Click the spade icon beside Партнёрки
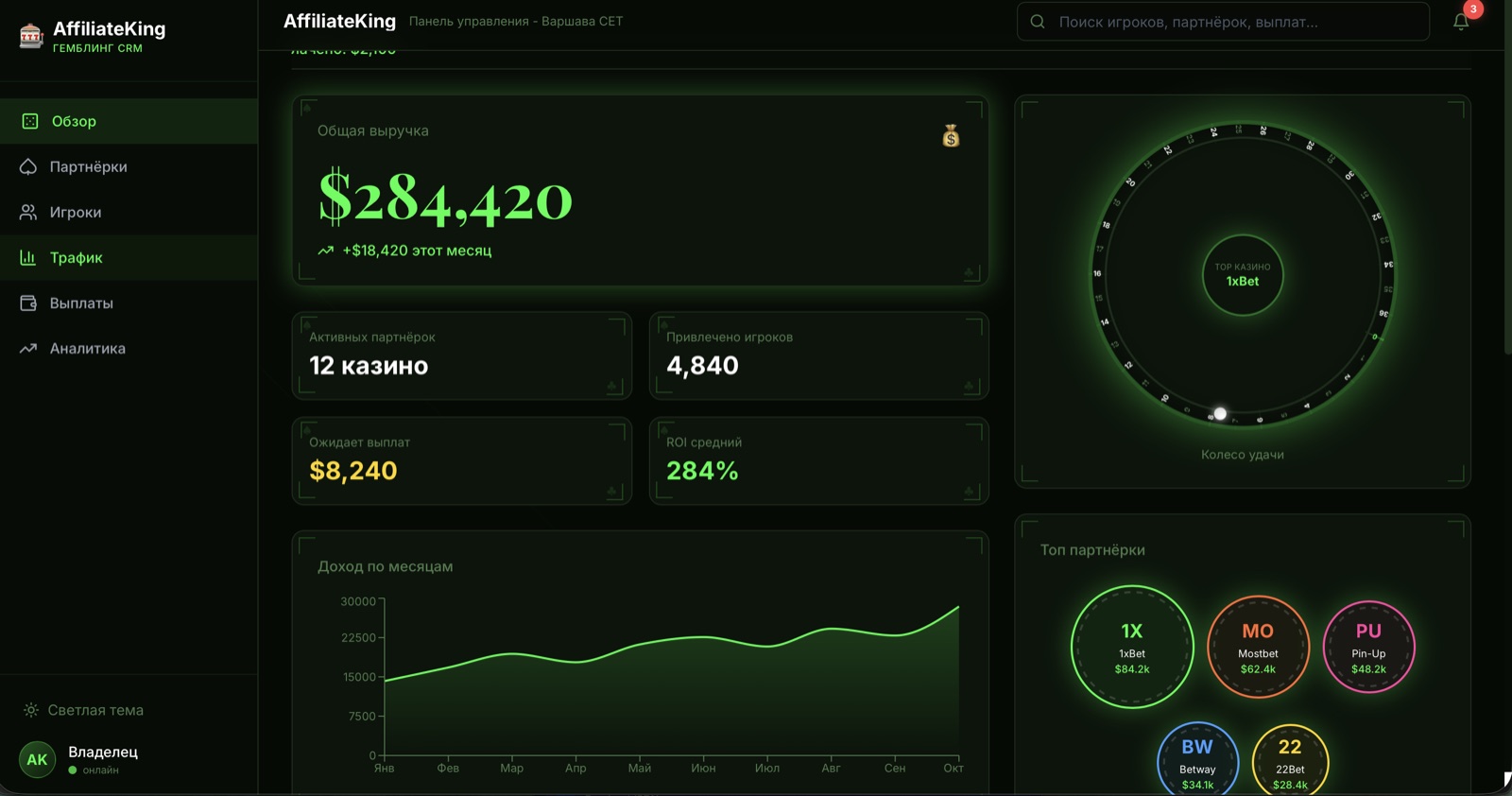Image resolution: width=1512 pixels, height=796 pixels. [x=28, y=166]
